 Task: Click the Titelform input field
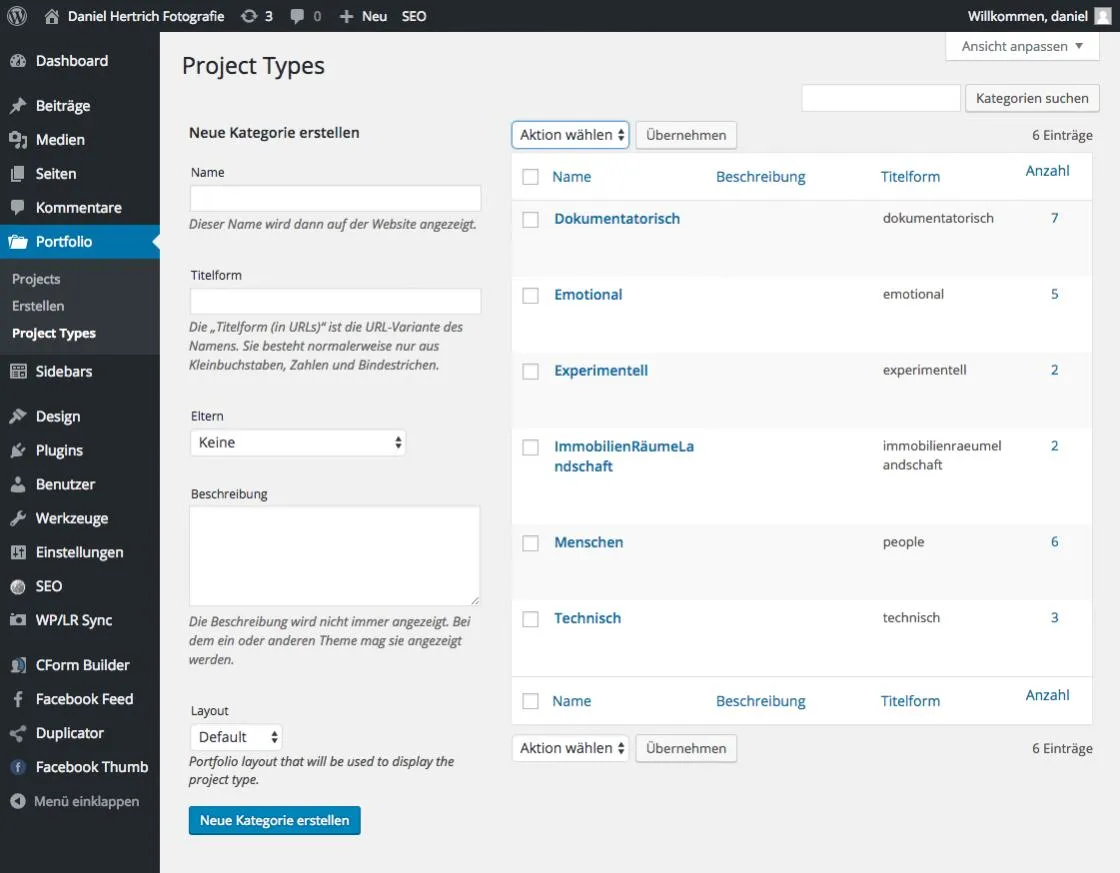335,301
